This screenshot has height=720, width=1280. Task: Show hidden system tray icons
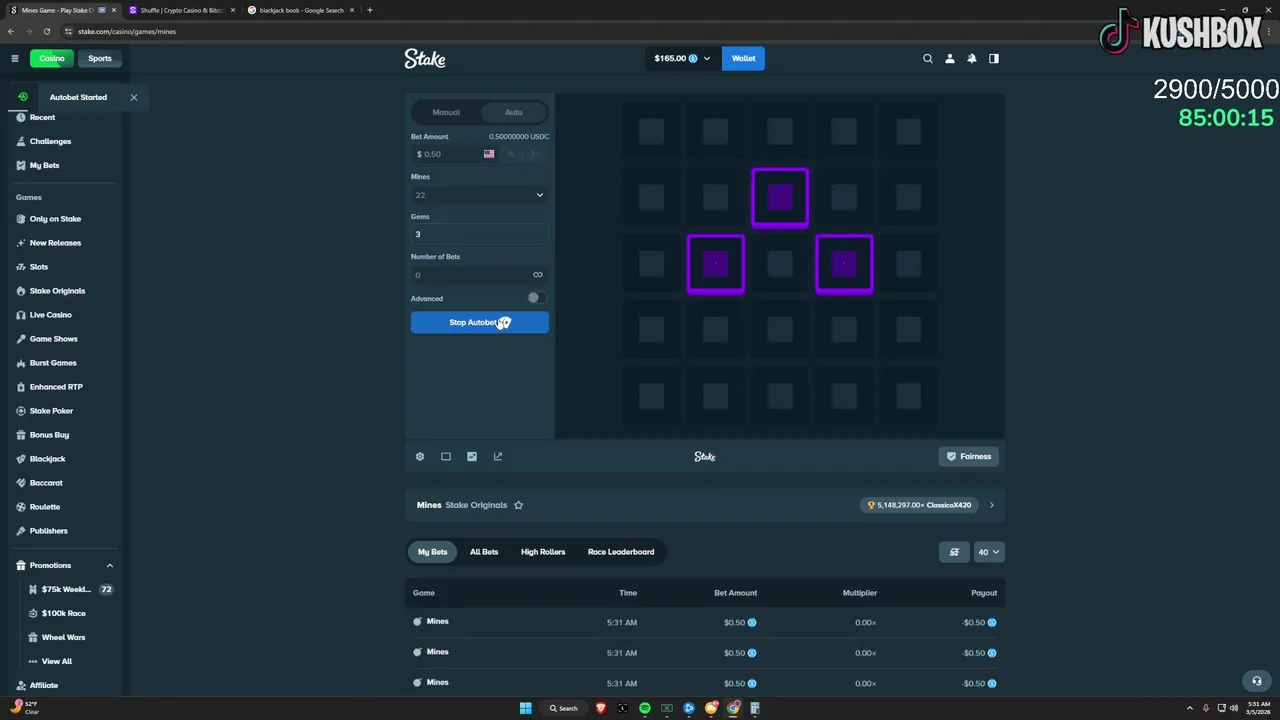[x=1192, y=708]
